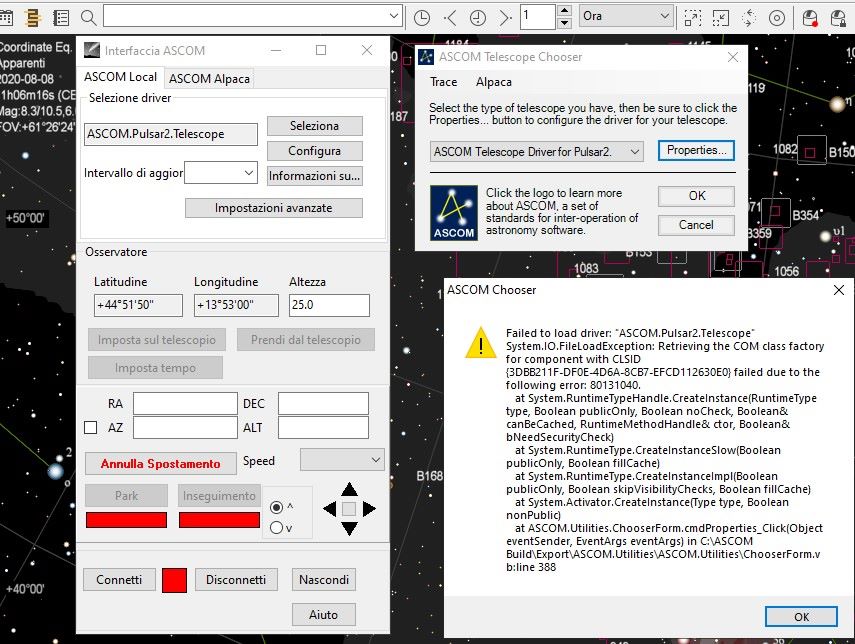This screenshot has height=644, width=855.
Task: Click the ALT coordinate field
Action: click(323, 428)
